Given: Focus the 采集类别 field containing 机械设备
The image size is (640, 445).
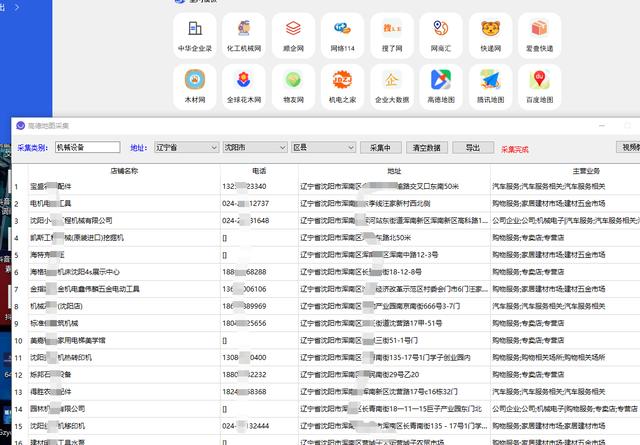Looking at the screenshot, I should (87, 147).
